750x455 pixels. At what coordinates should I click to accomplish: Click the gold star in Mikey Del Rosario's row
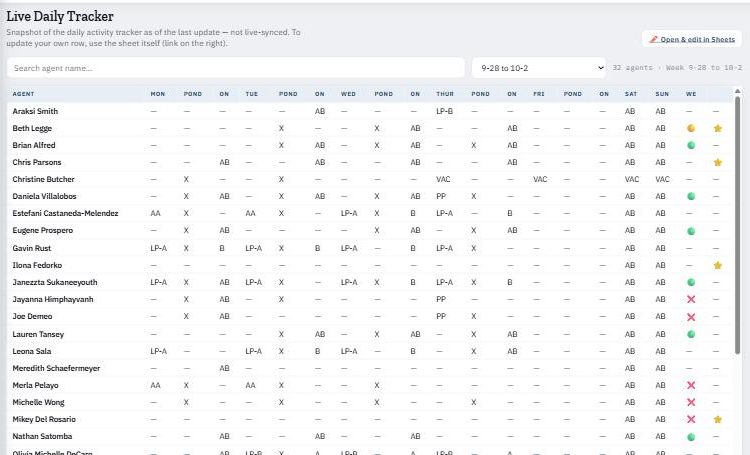point(717,419)
